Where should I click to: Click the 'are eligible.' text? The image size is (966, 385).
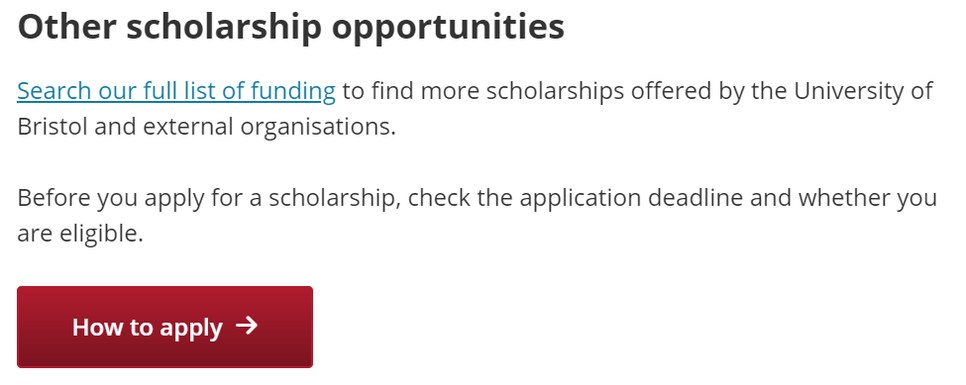click(x=80, y=234)
